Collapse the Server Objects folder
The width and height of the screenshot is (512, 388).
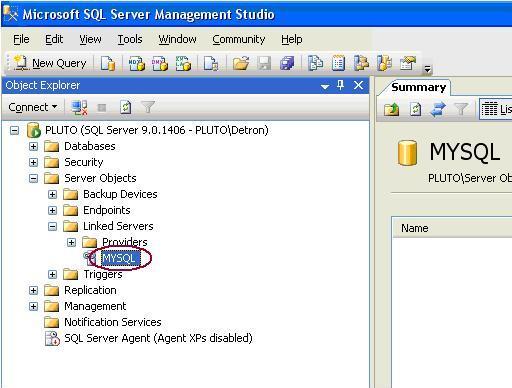point(33,178)
